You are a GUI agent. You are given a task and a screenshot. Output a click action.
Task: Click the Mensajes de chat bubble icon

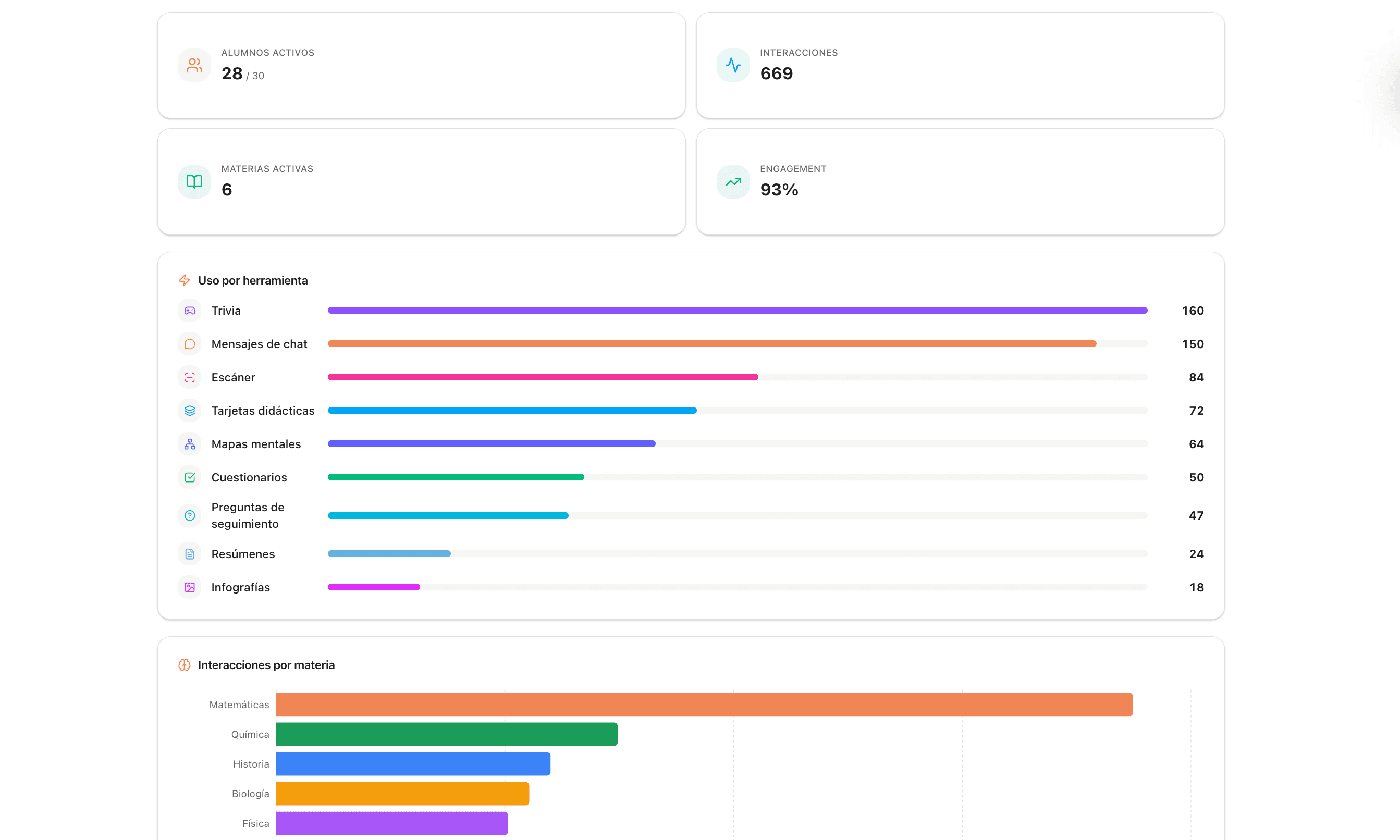coord(190,344)
